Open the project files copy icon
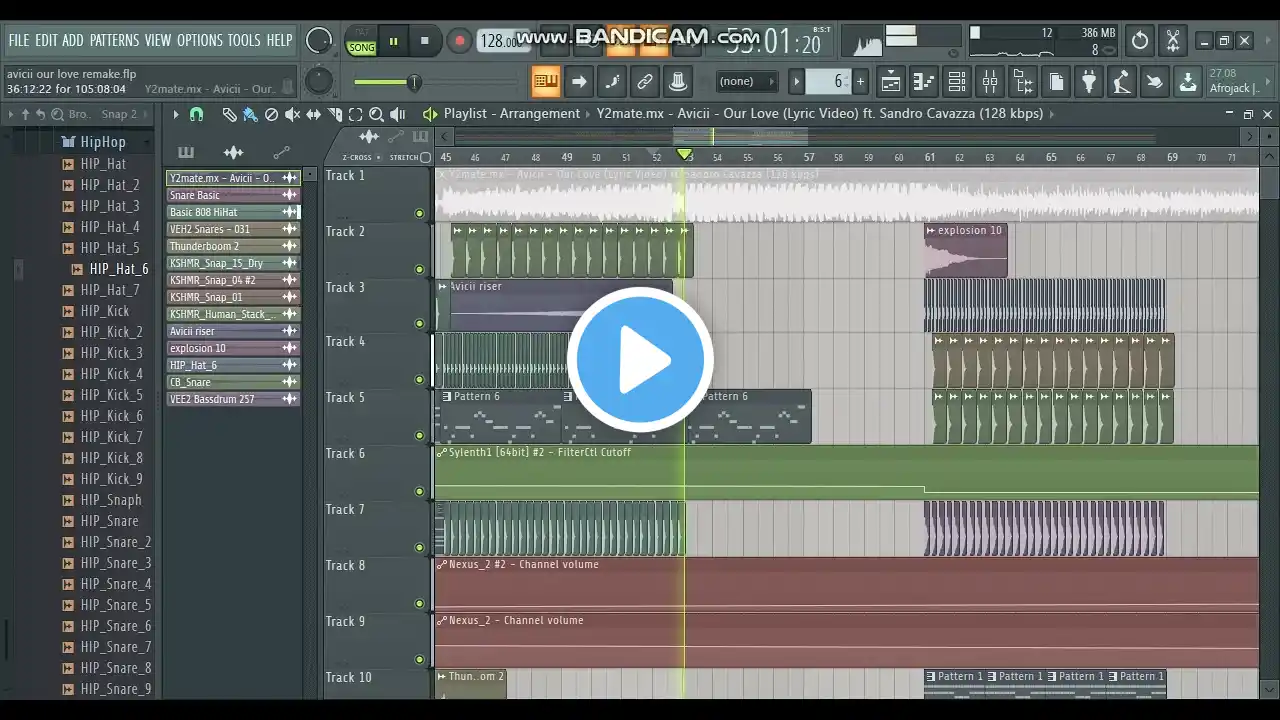Screen dimensions: 1280x720 pyautogui.click(x=1056, y=82)
